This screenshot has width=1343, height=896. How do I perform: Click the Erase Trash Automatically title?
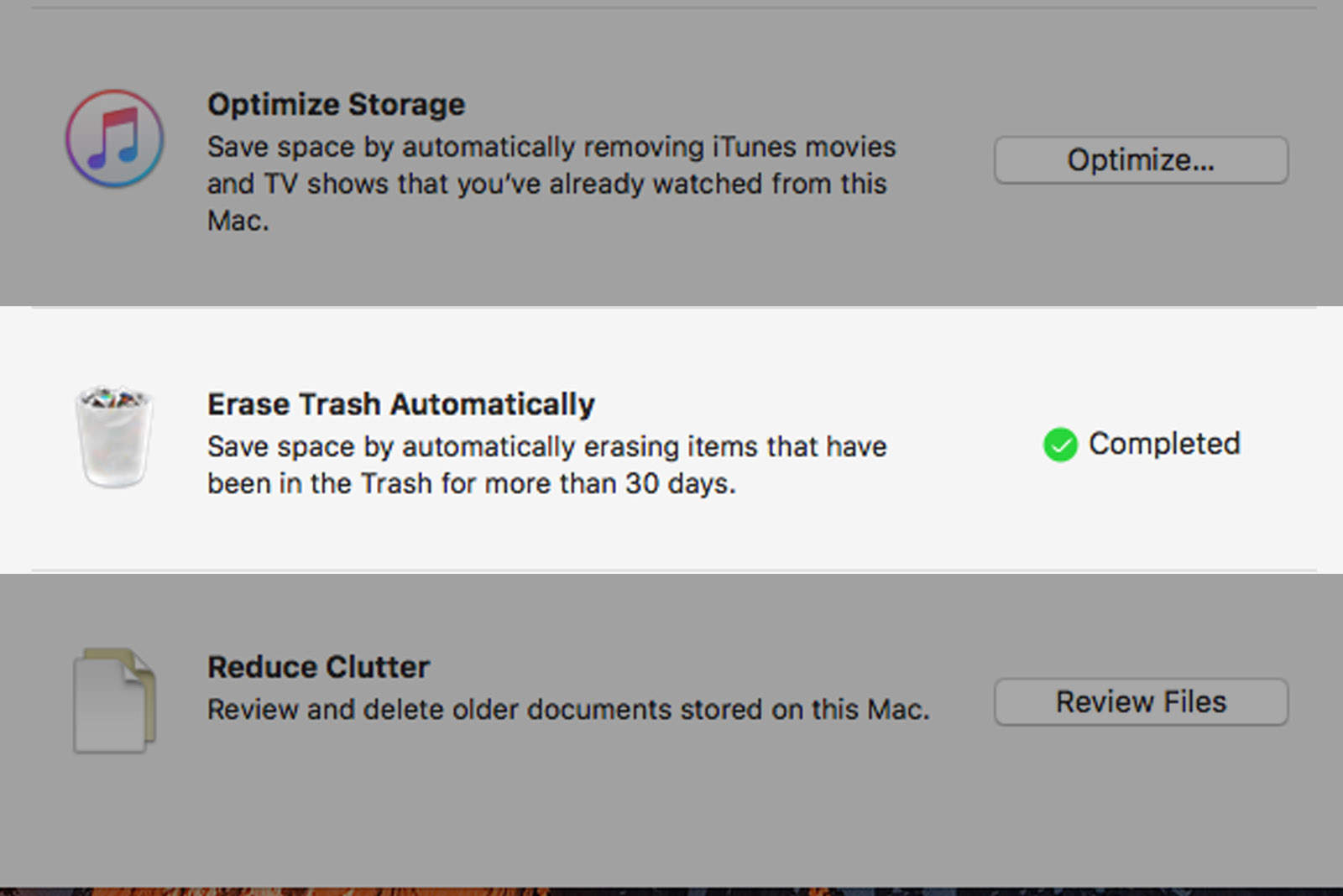point(401,404)
